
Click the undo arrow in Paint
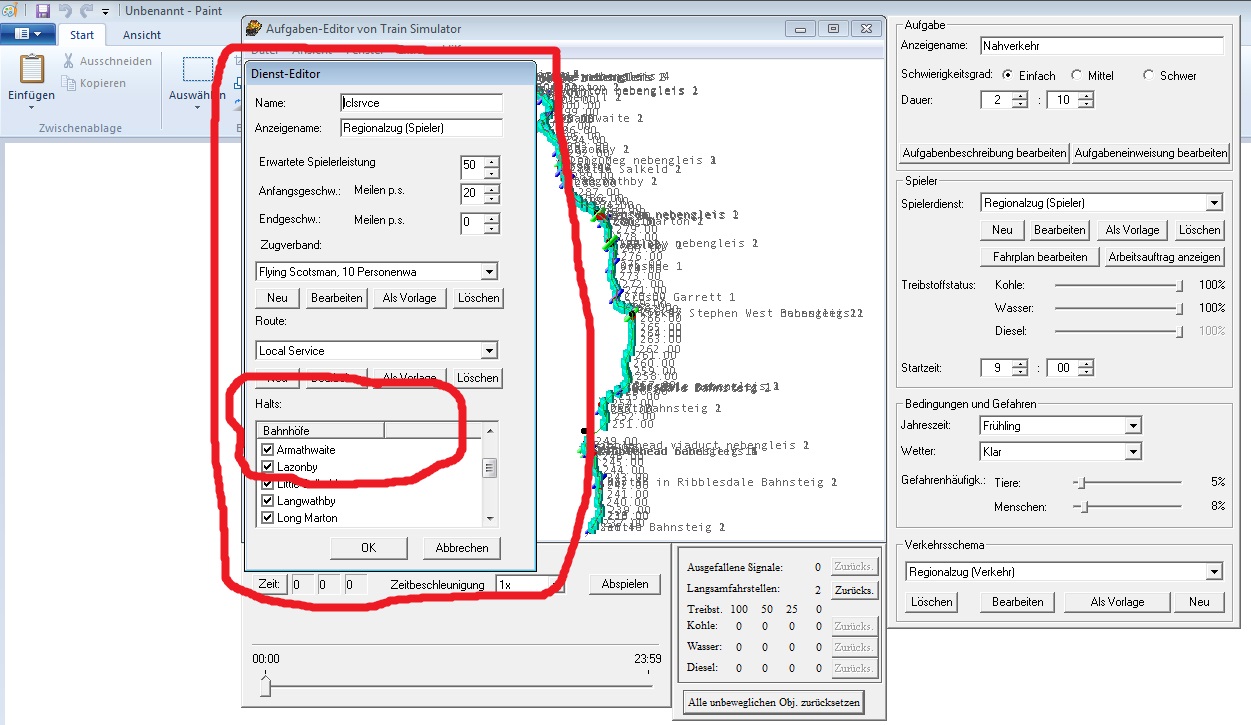pyautogui.click(x=65, y=11)
